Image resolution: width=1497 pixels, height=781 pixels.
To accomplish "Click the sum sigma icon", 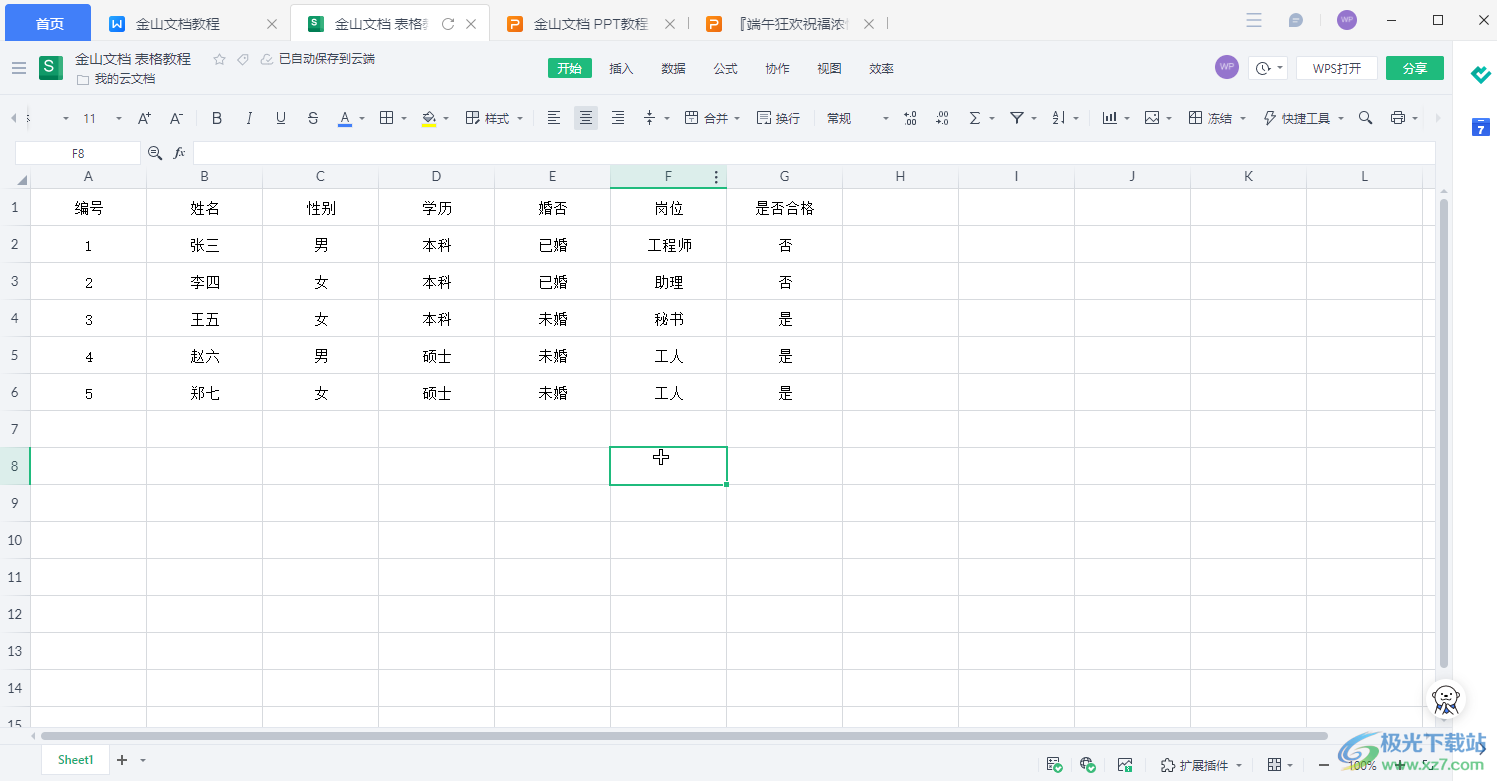I will [975, 118].
